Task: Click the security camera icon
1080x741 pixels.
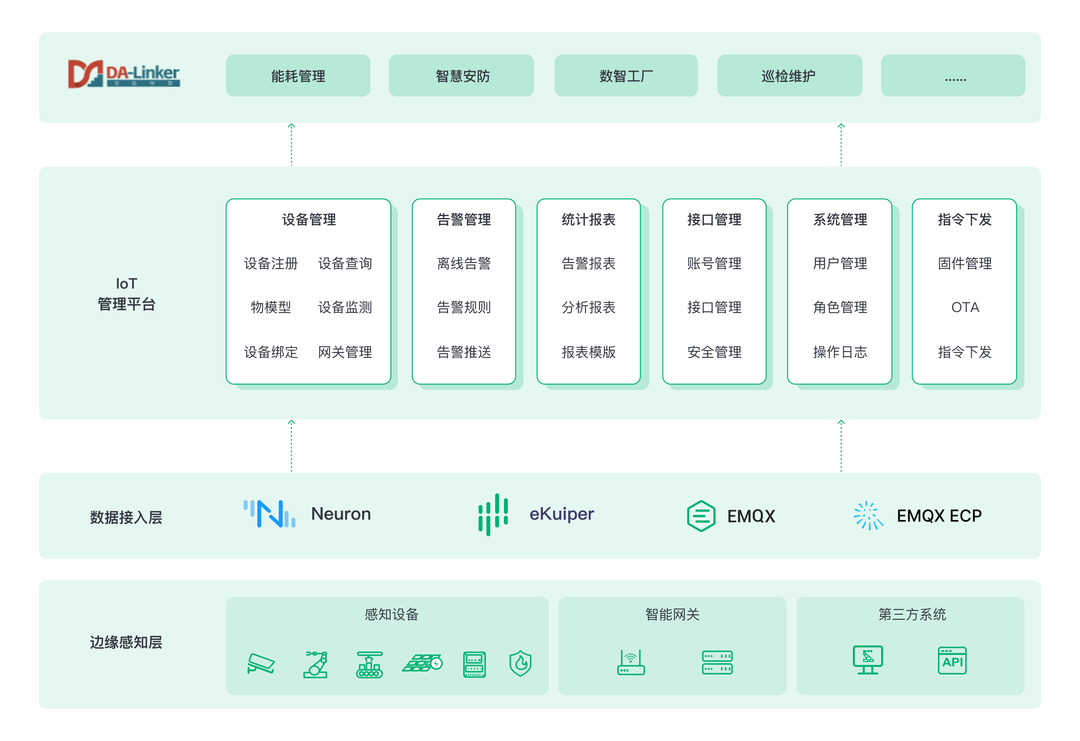Action: pyautogui.click(x=261, y=663)
